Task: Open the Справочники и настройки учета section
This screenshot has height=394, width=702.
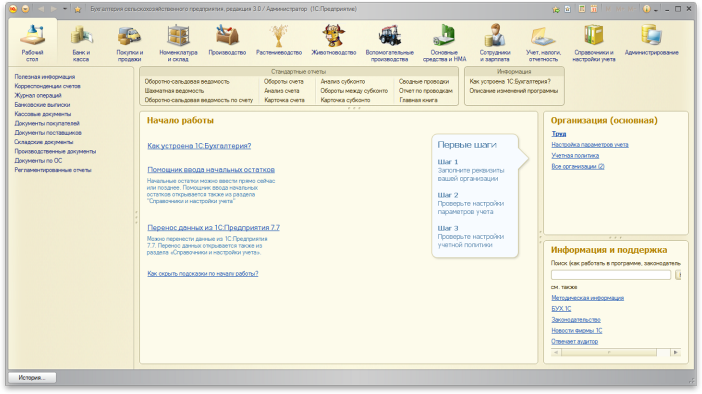Action: coord(594,43)
